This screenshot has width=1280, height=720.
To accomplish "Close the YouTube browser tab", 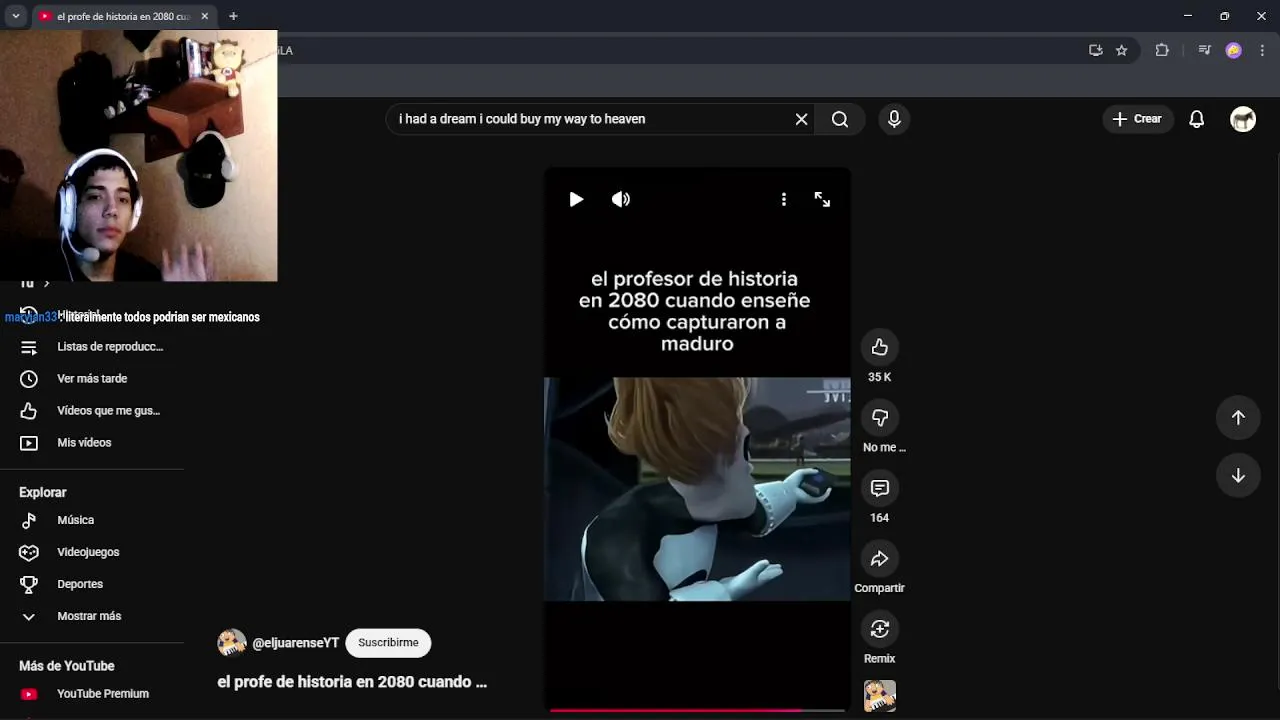I will coord(205,16).
